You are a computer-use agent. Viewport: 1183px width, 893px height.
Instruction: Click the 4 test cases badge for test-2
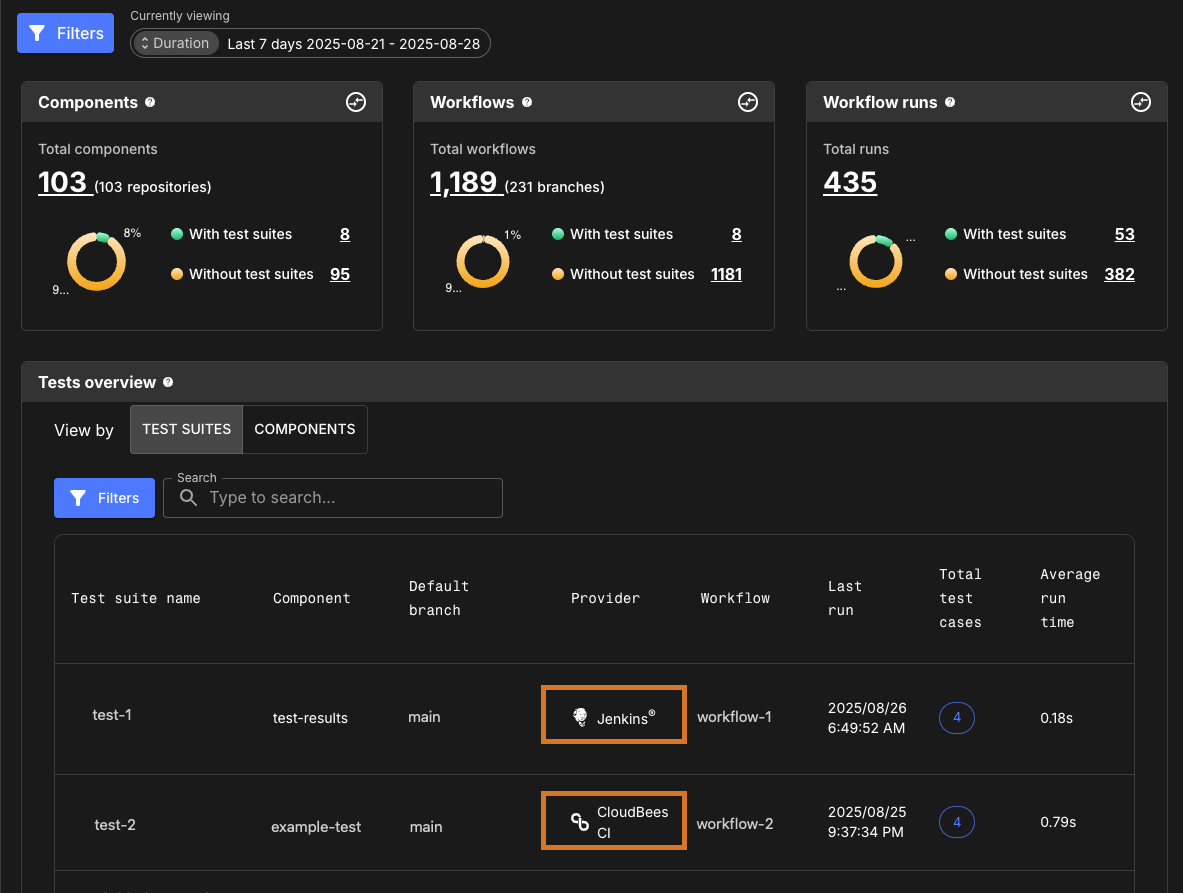[956, 821]
